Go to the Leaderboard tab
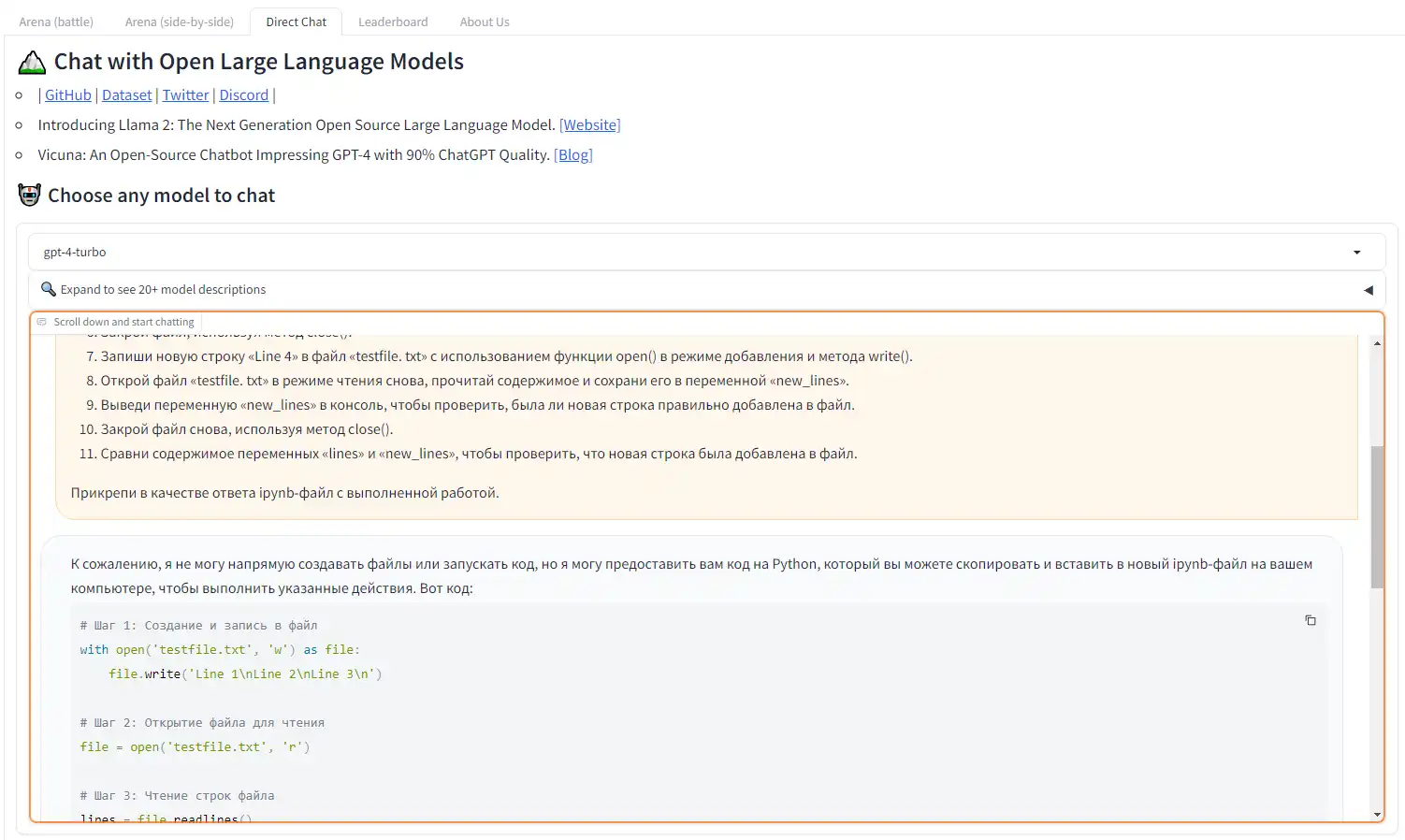This screenshot has width=1405, height=840. 393,22
